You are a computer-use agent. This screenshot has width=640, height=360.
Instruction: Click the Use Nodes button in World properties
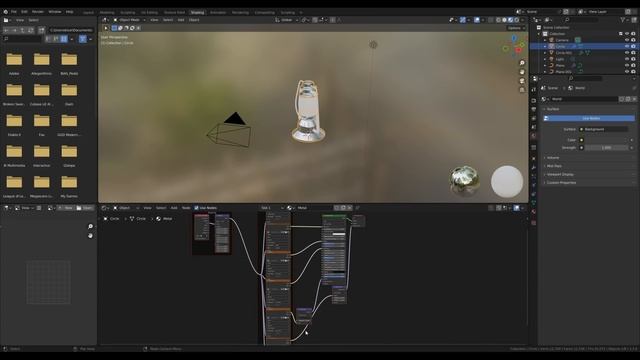(x=589, y=118)
